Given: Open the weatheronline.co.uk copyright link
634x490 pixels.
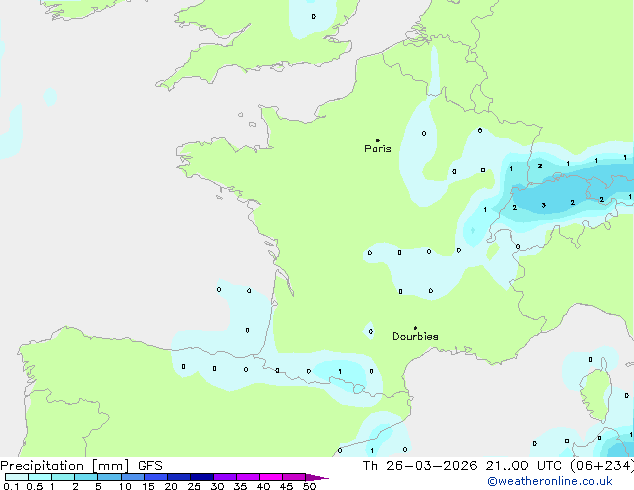Looking at the screenshot, I should 550,481.
